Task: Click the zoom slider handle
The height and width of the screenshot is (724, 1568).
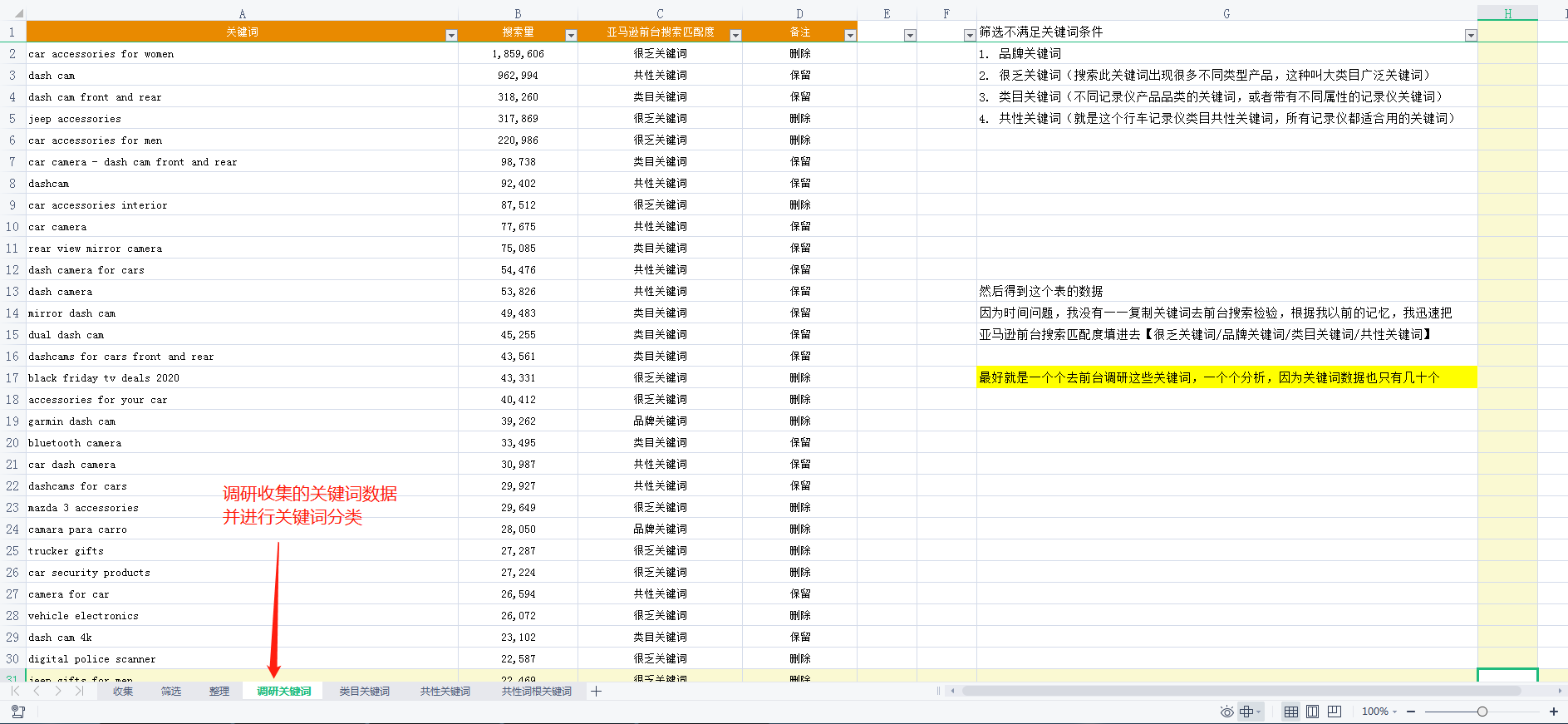Action: coord(1482,712)
